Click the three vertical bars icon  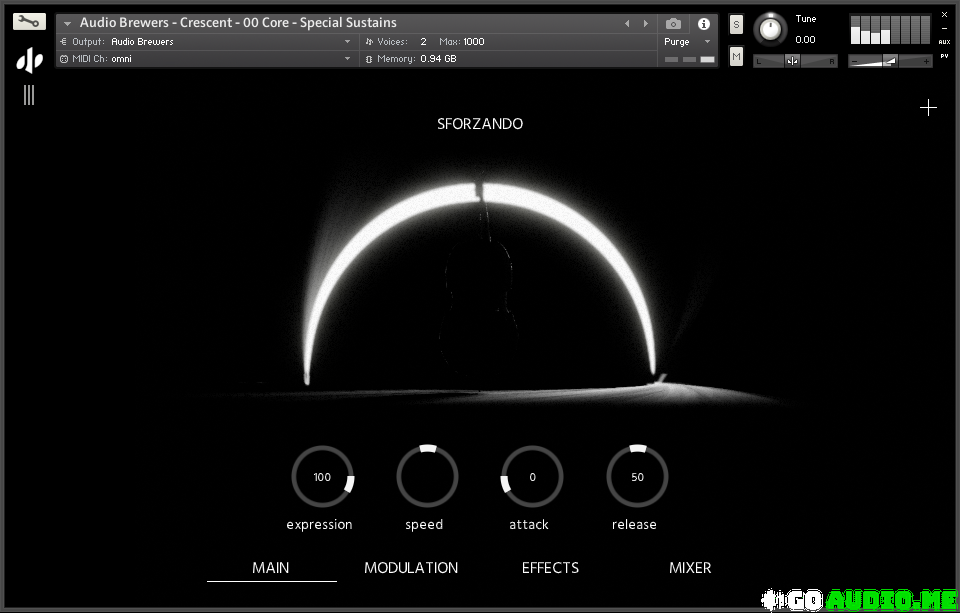(29, 95)
